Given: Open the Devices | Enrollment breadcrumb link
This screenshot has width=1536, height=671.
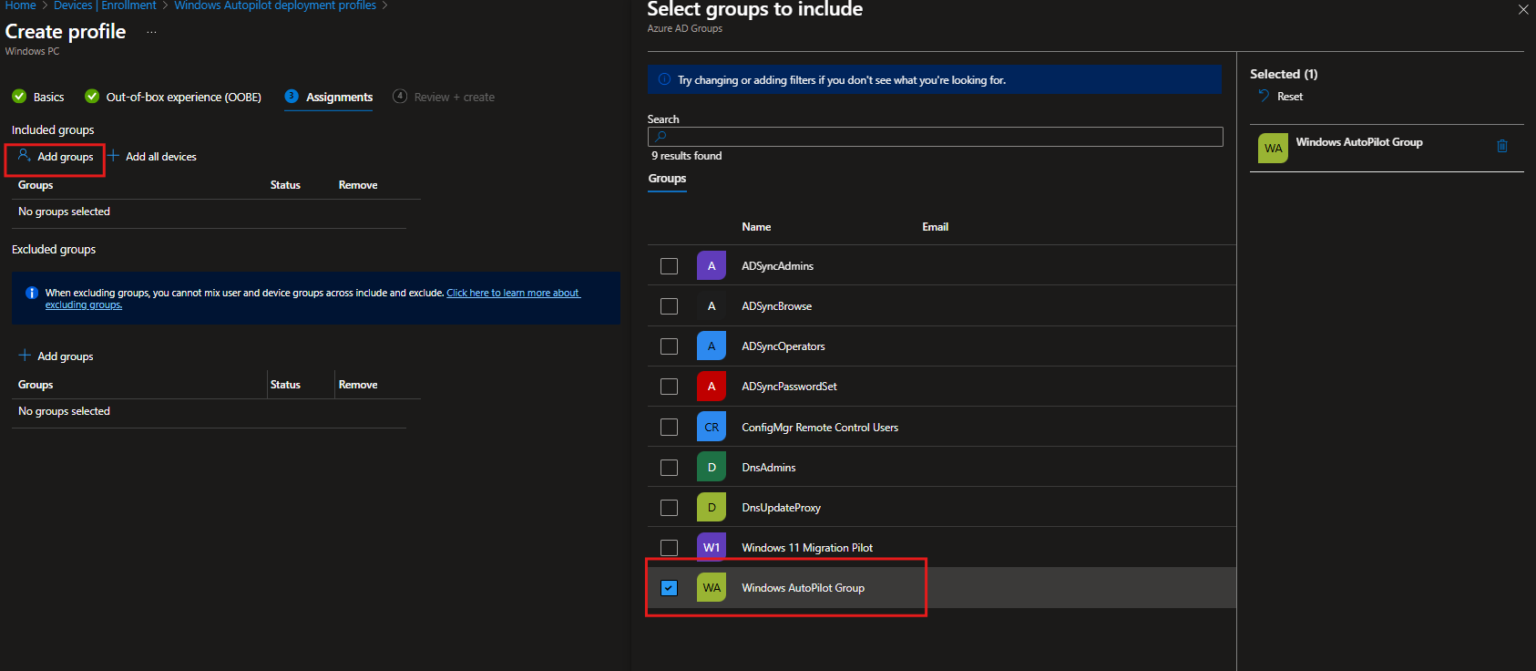Looking at the screenshot, I should pyautogui.click(x=104, y=5).
